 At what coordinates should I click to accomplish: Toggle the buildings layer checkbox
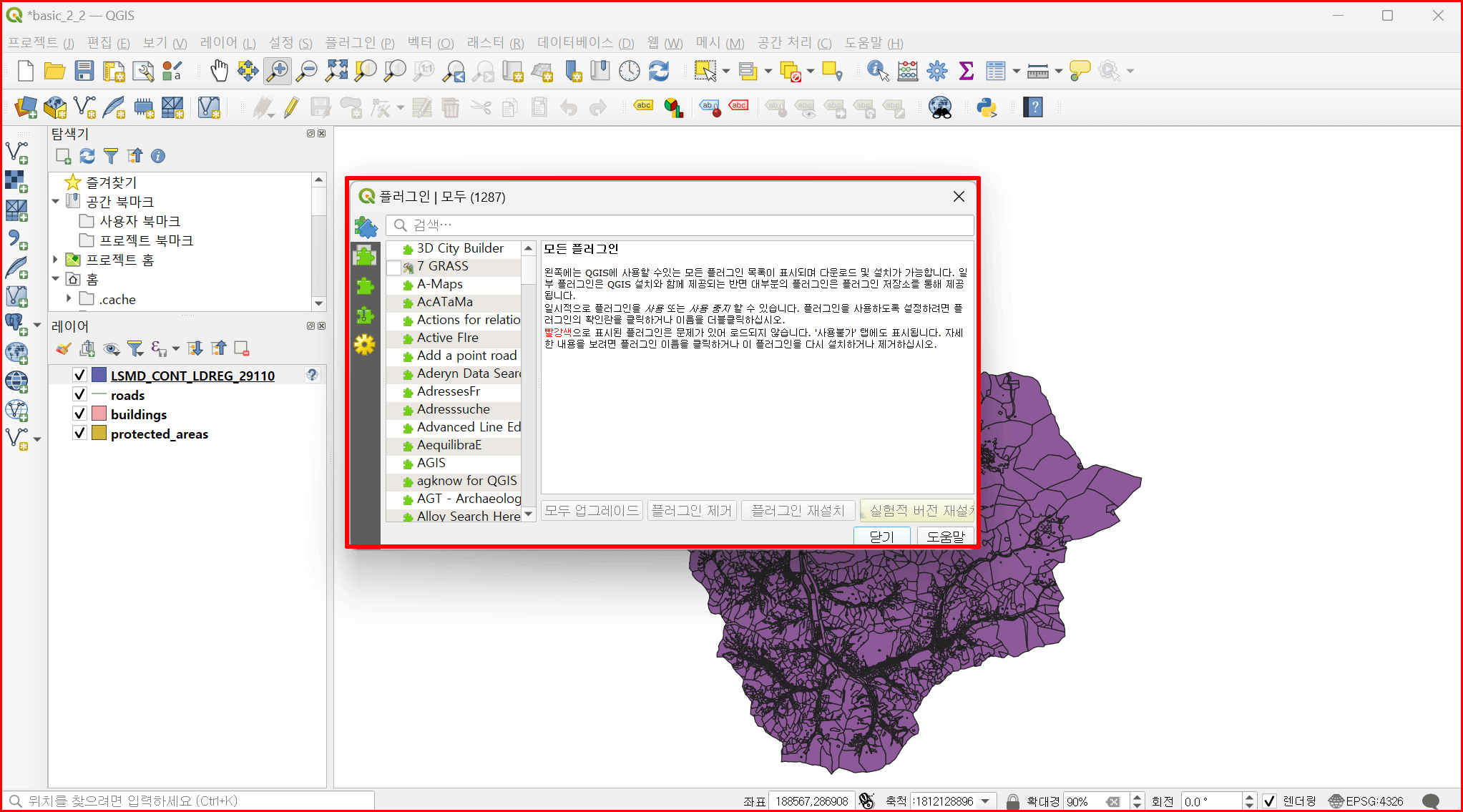(x=80, y=414)
